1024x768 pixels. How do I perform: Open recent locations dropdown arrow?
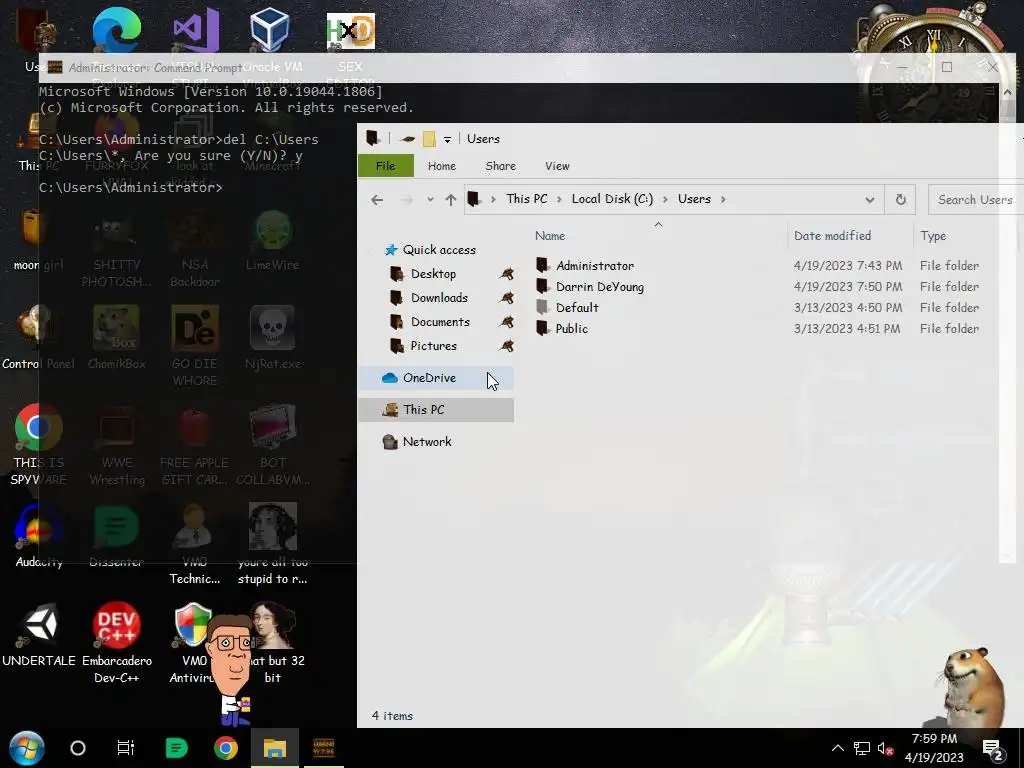pos(430,200)
